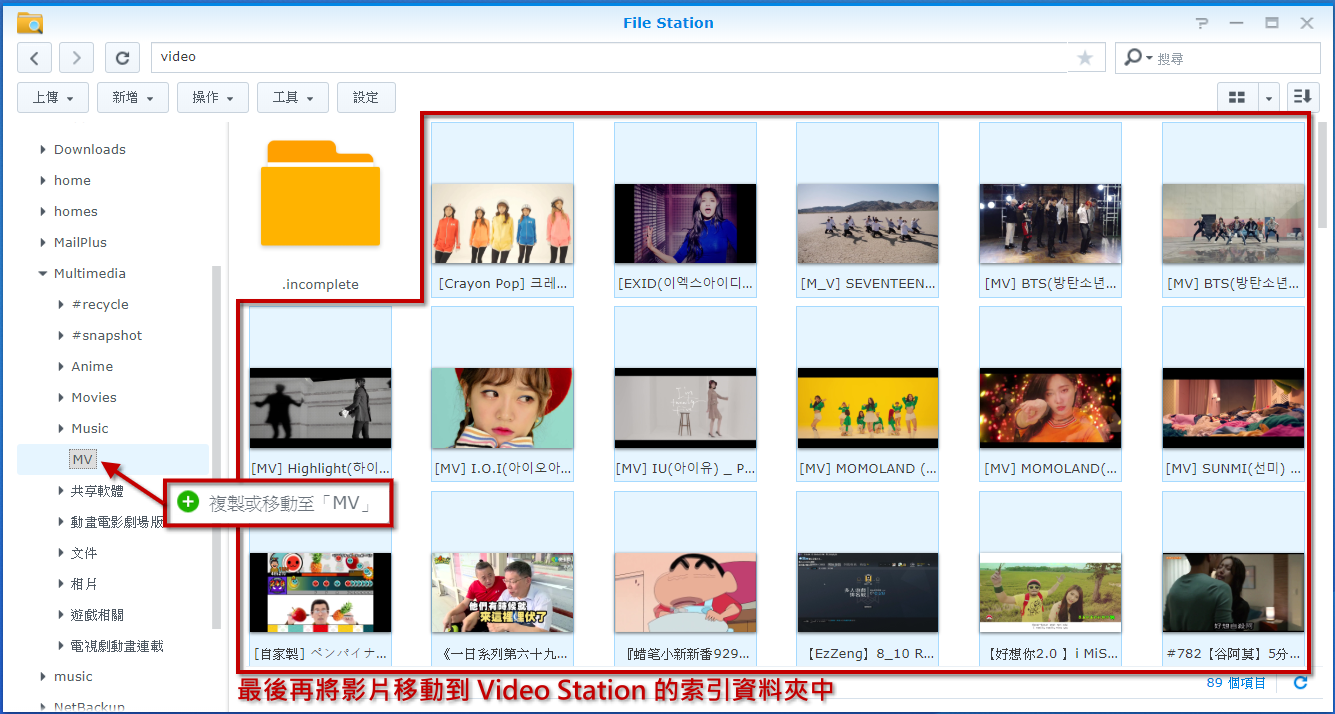Click into the 搜尋 search box
1335x714 pixels.
1235,58
